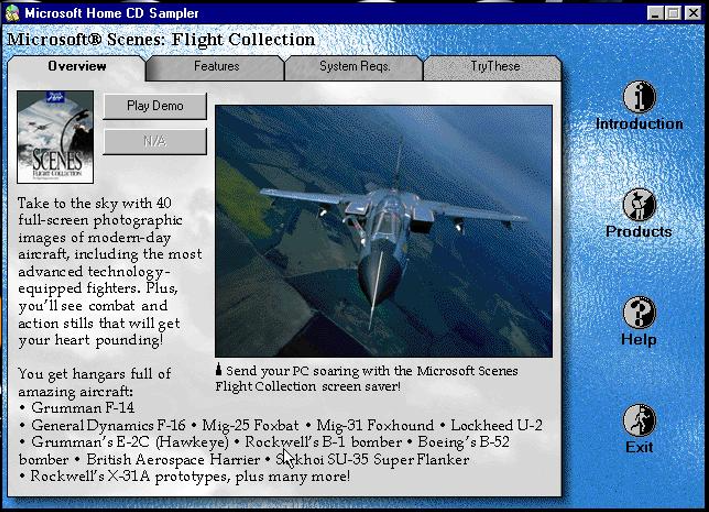Screen dimensions: 709x512
Task: Click the Exit label
Action: pos(639,447)
